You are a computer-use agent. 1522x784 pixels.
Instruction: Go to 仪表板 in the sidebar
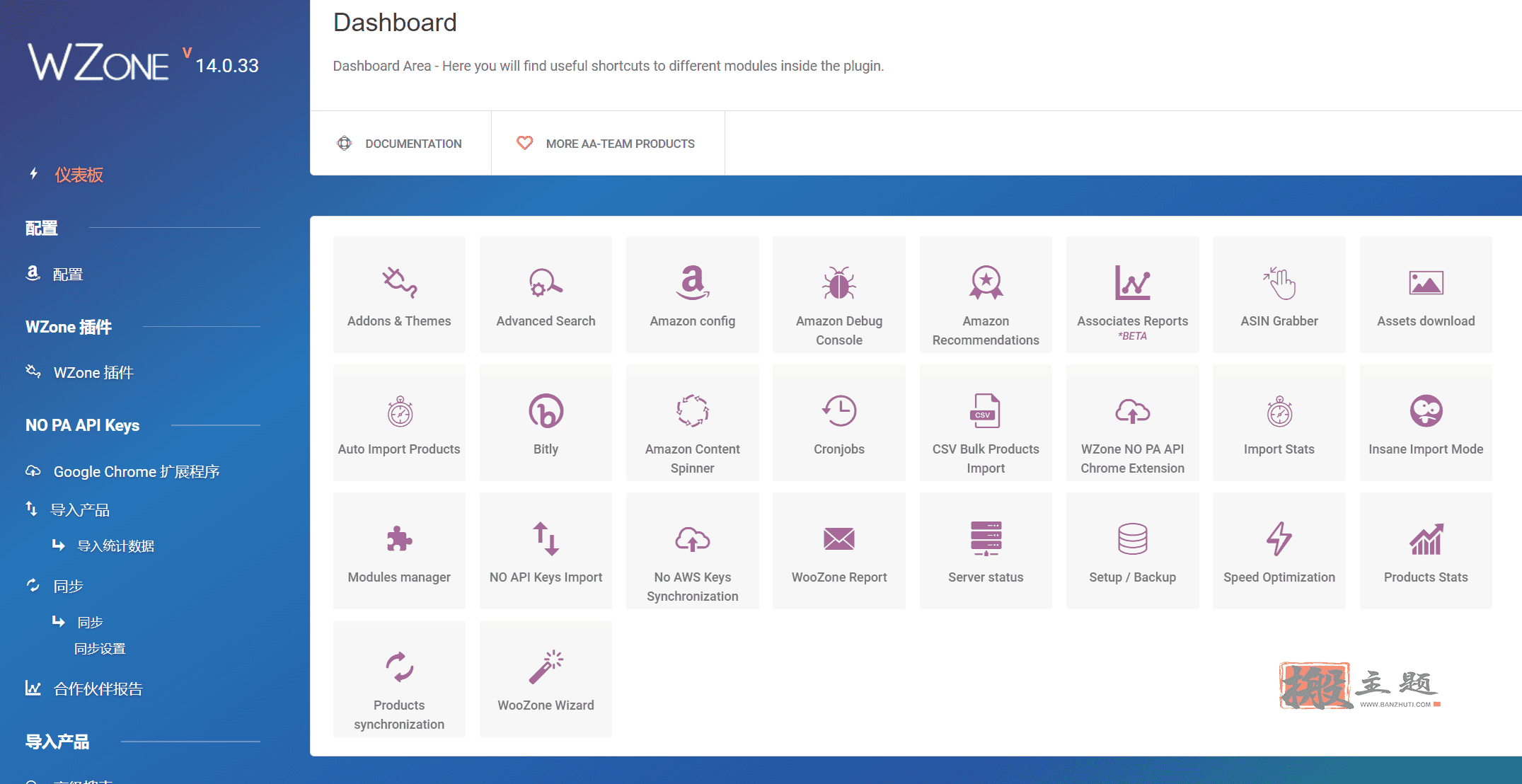coord(79,175)
